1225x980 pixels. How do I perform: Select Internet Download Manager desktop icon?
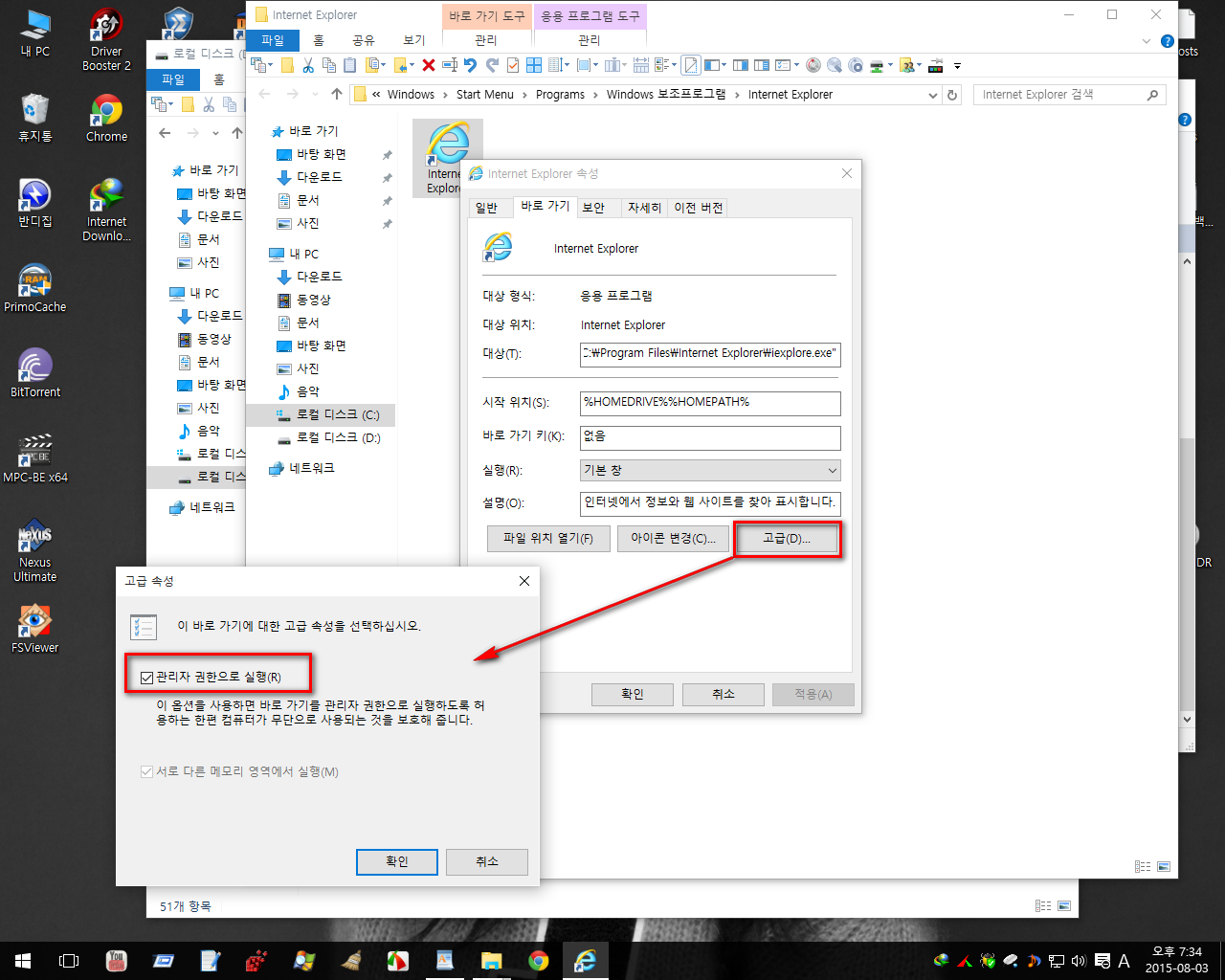[106, 211]
